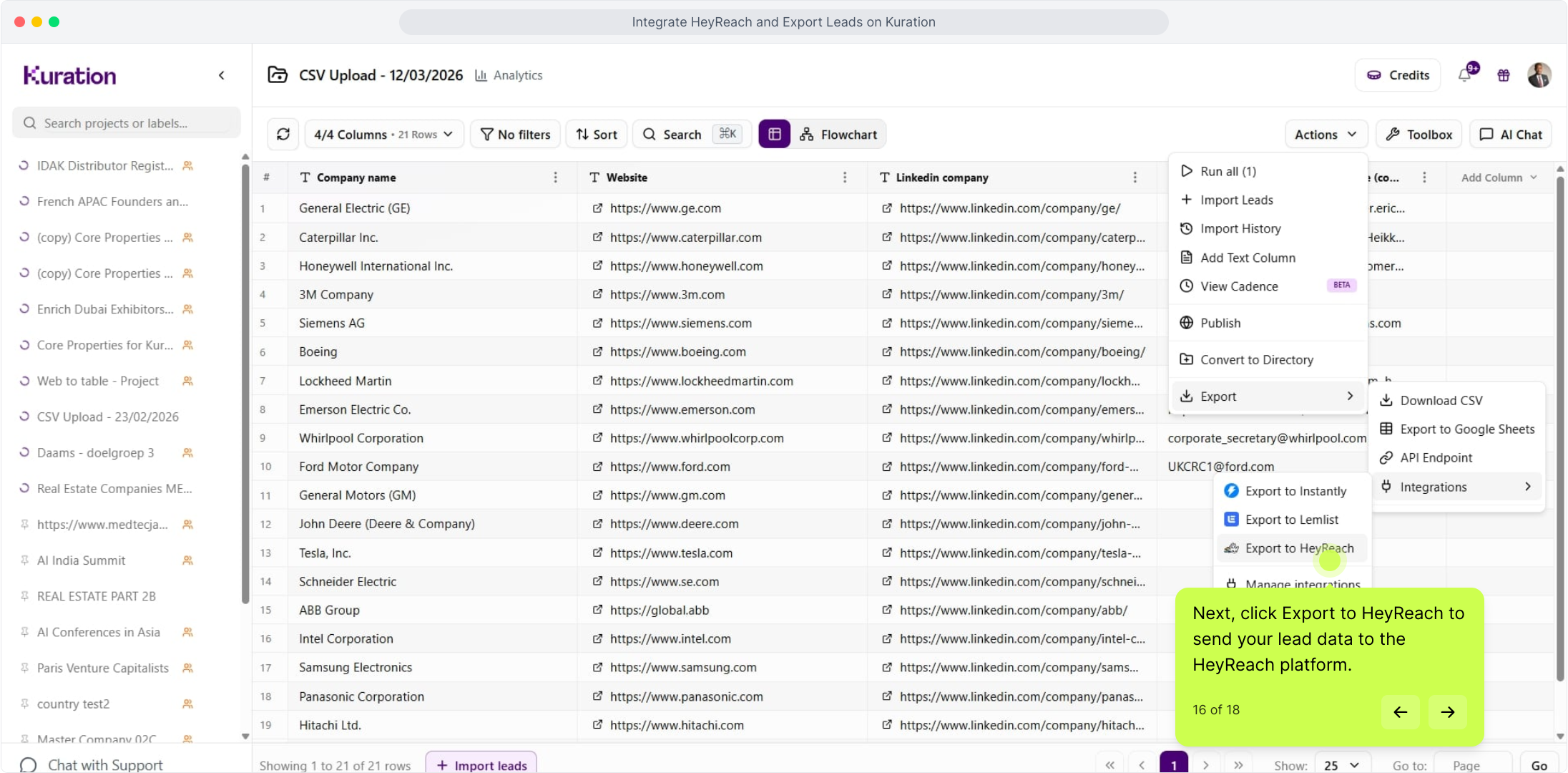The width and height of the screenshot is (1568, 773).
Task: Choose Export to Instantly
Action: (x=1292, y=491)
